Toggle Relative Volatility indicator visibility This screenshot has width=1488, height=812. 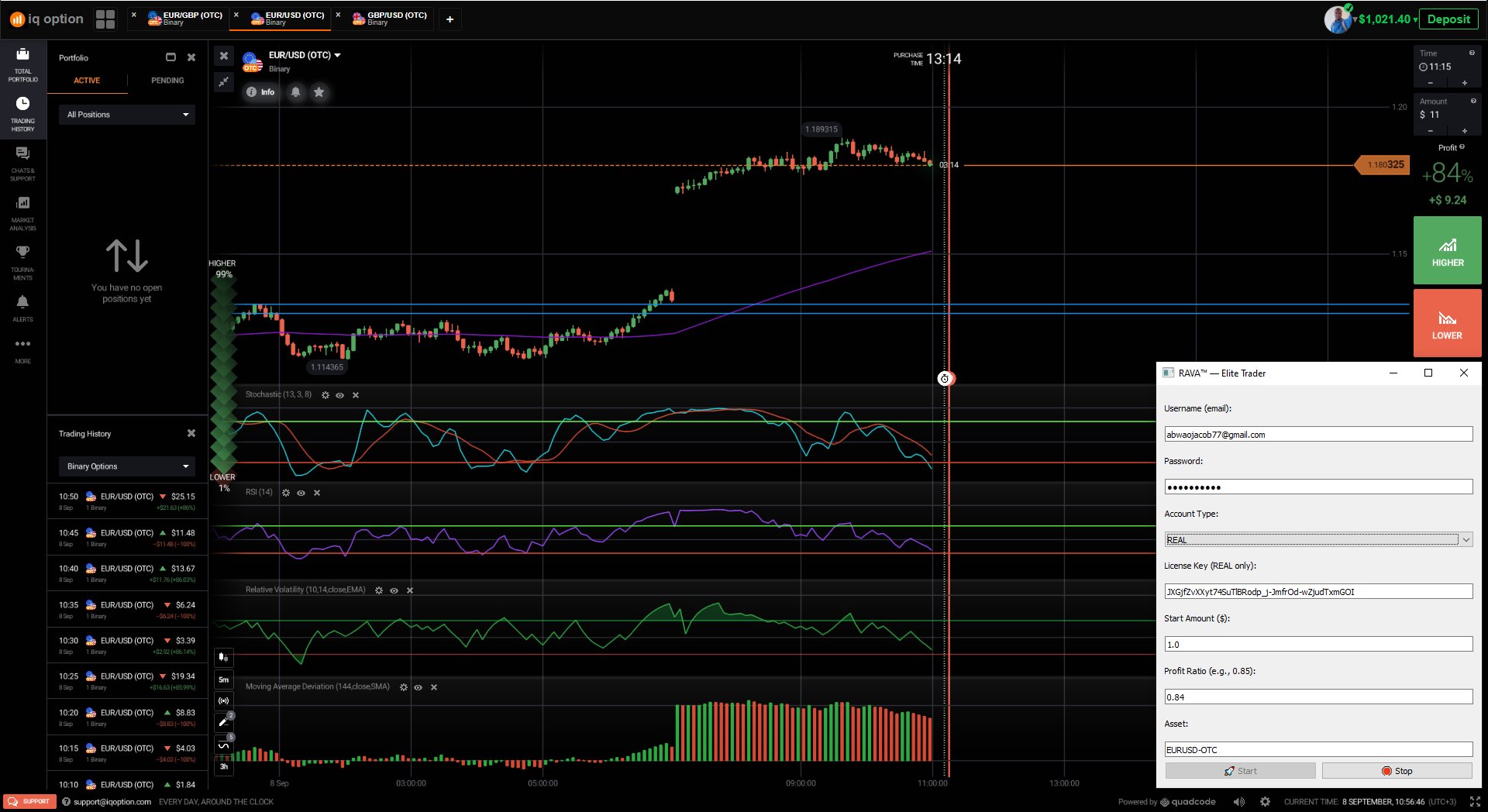pyautogui.click(x=394, y=590)
